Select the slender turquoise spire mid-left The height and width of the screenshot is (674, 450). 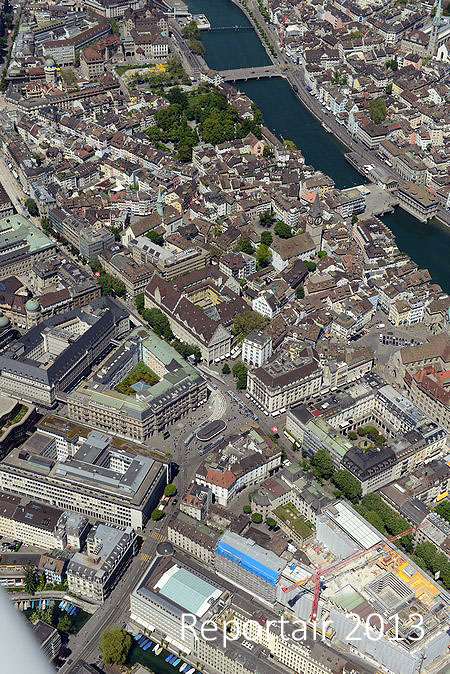coord(159,202)
